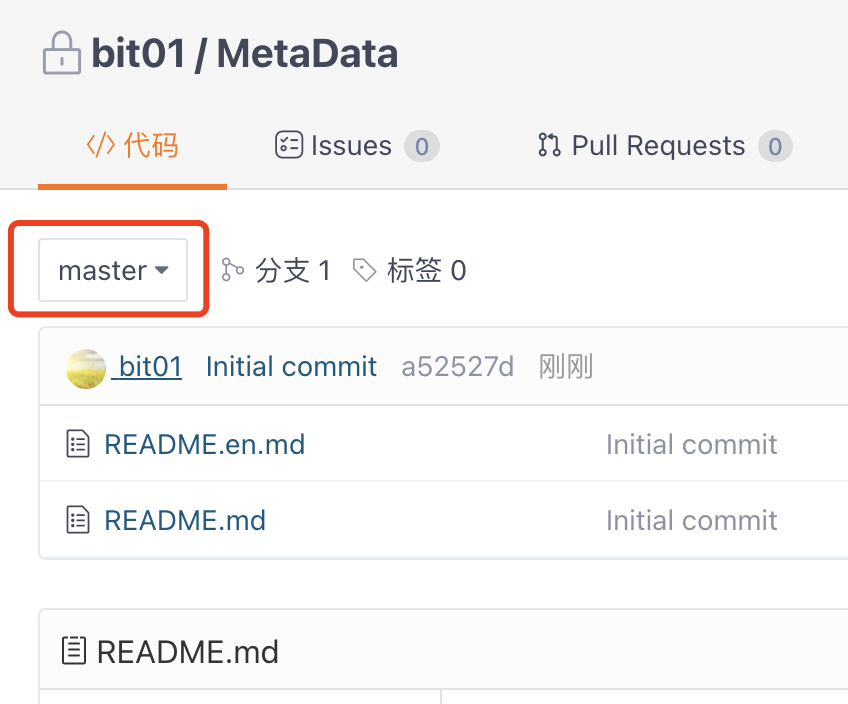848x704 pixels.
Task: Click the bit01 user avatar thumbnail
Action: click(86, 369)
